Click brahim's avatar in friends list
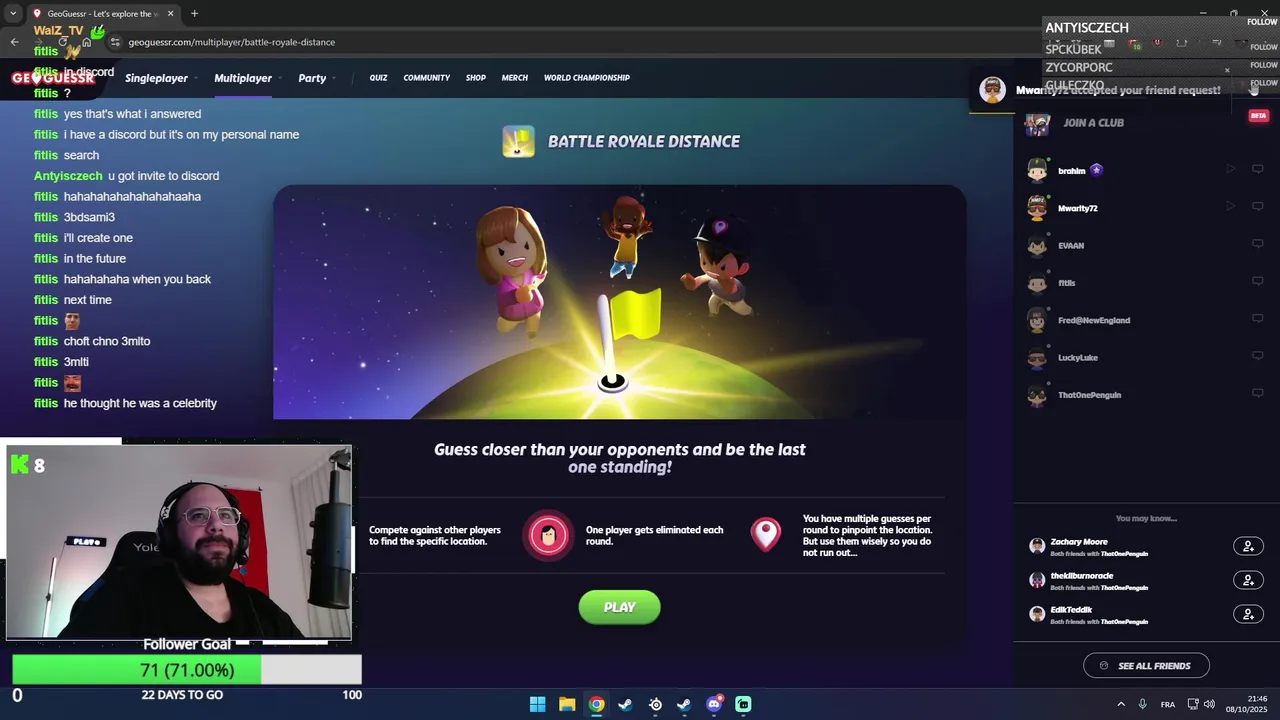This screenshot has width=1280, height=720. pyautogui.click(x=1038, y=170)
